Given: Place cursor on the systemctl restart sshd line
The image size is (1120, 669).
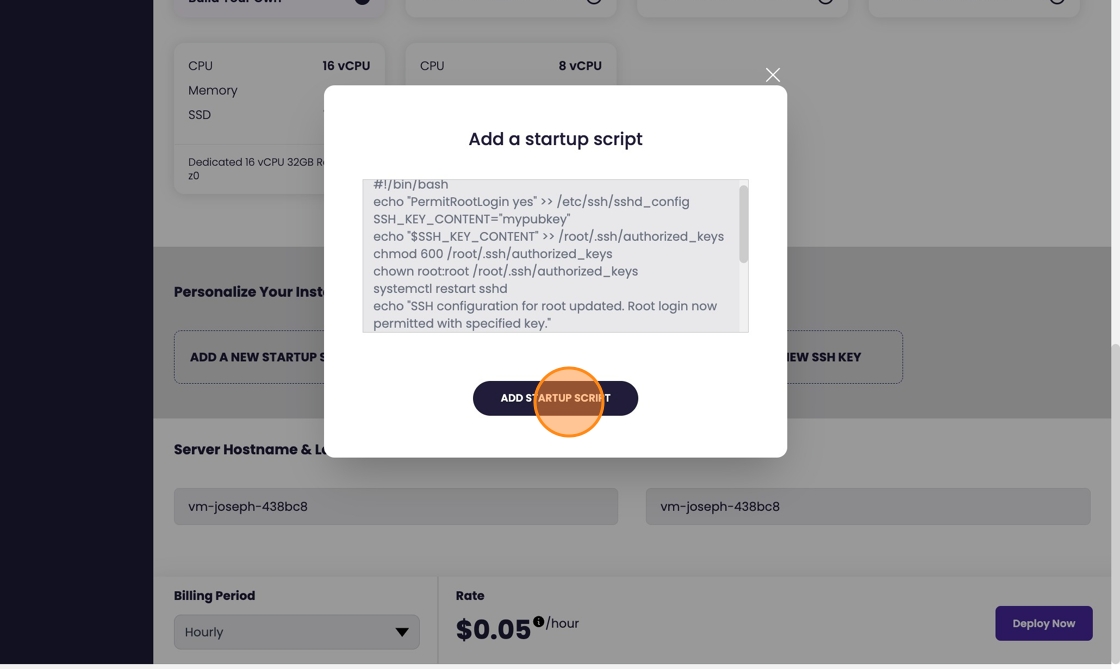Looking at the screenshot, I should click(440, 289).
